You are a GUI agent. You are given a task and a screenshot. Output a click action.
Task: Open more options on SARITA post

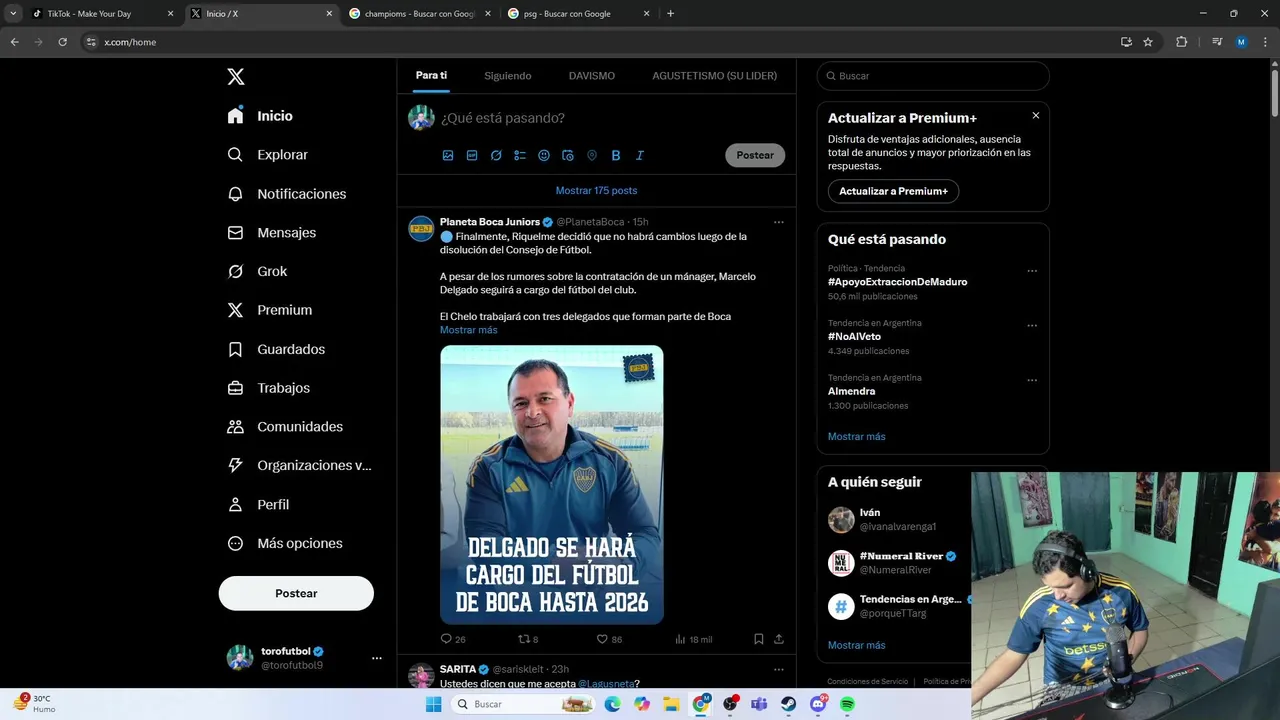pos(779,669)
